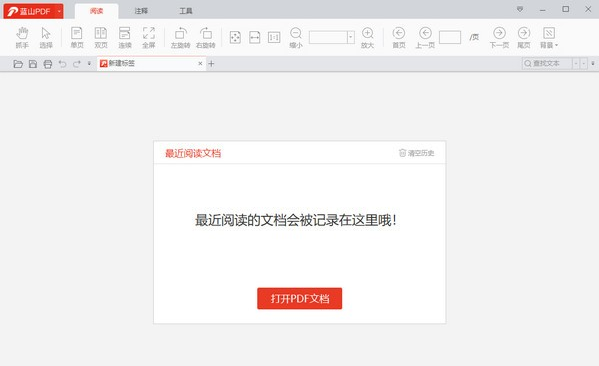
Task: Click first small arrow next to search box
Action: [576, 63]
